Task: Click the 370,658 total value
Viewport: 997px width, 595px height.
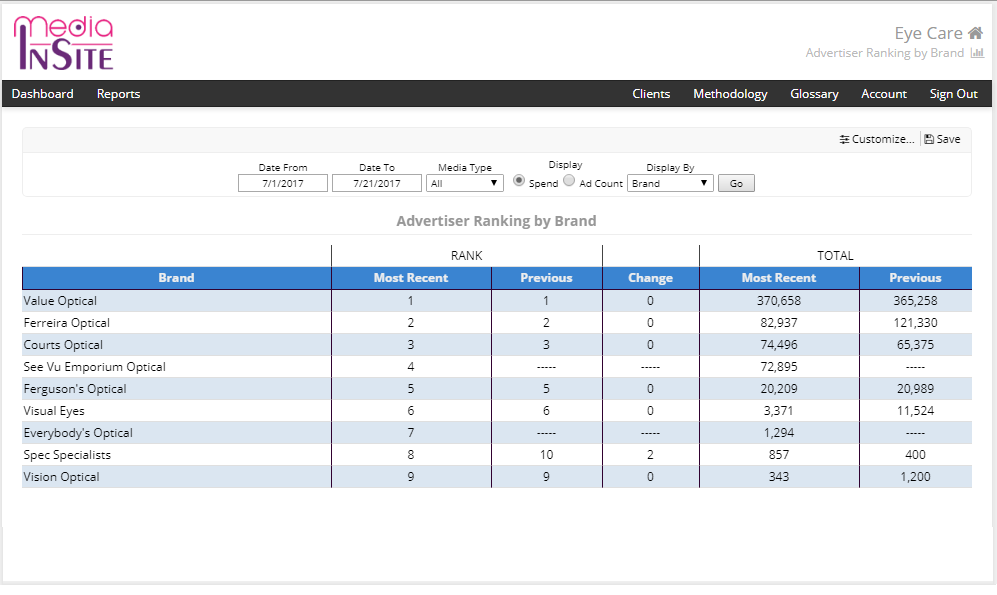Action: (x=779, y=301)
